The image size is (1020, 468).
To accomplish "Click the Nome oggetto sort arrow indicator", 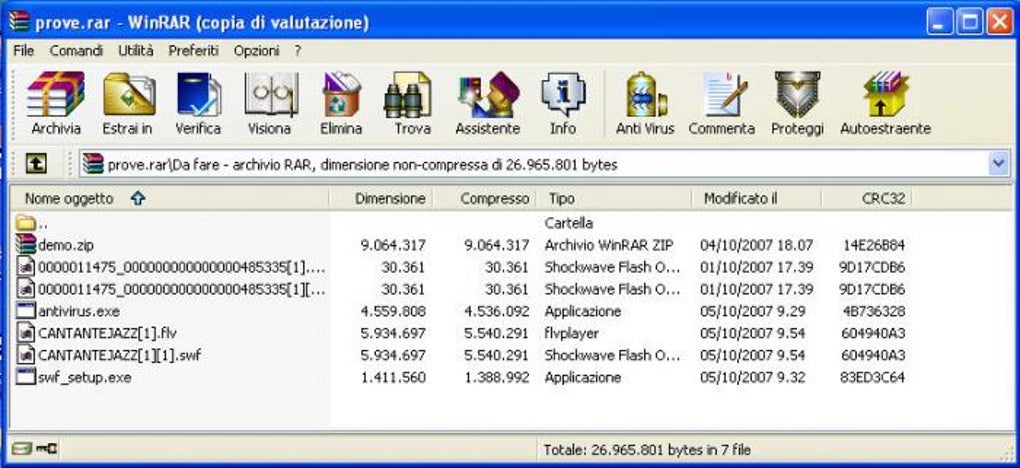I will [x=137, y=199].
